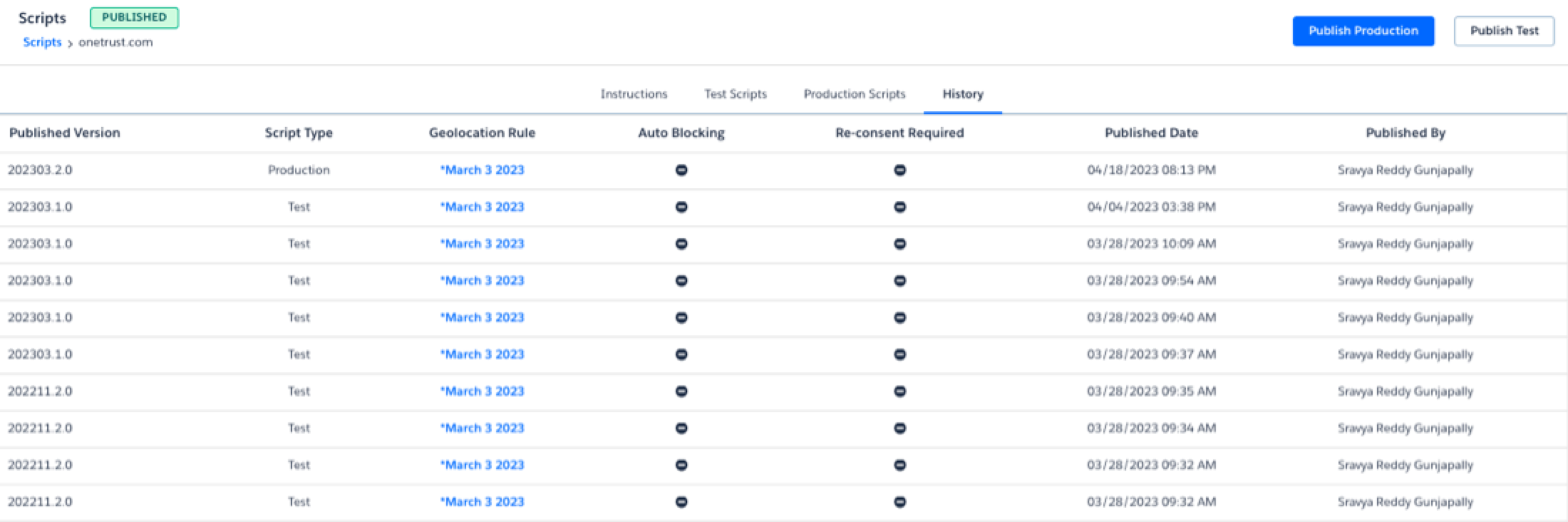Click Auto Blocking icon for 04/04/2023 row
The width and height of the screenshot is (1568, 522).
click(681, 207)
